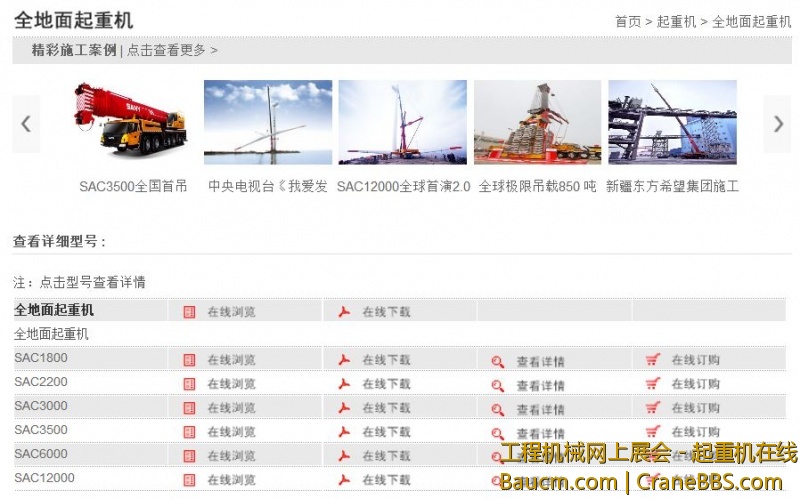This screenshot has width=800, height=499.
Task: Click 在线下载 for SAC6000
Action: [386, 456]
